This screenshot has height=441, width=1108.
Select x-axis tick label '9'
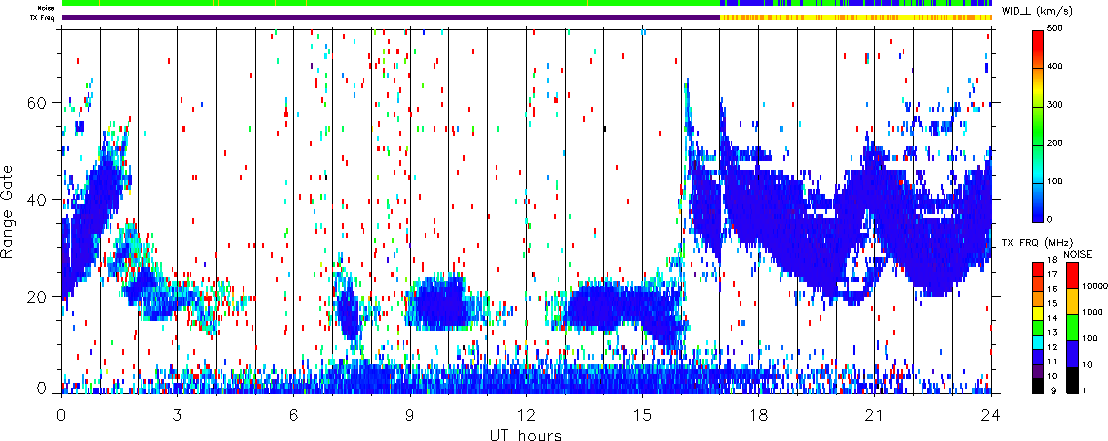point(410,415)
